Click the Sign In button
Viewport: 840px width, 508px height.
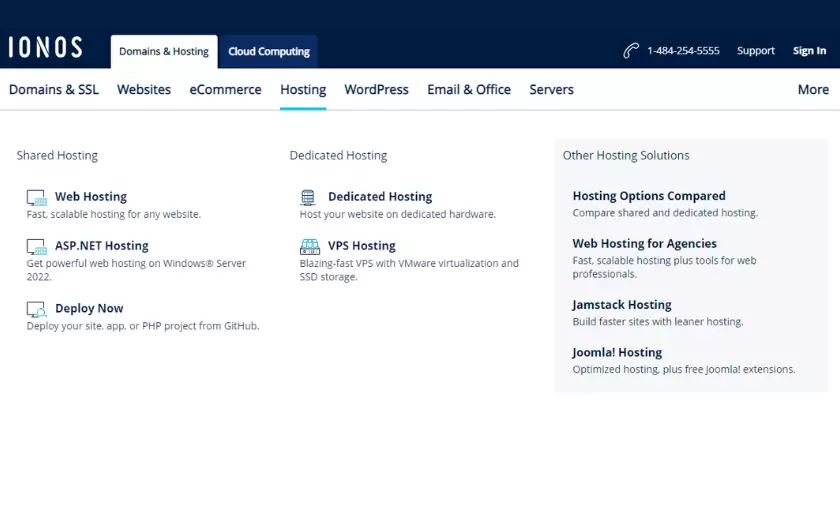[809, 51]
